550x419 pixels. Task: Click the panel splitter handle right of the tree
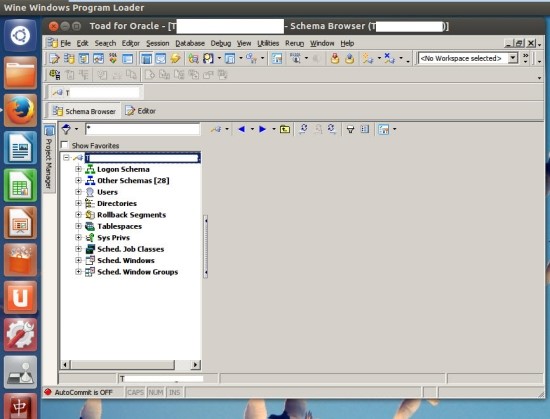[x=206, y=246]
